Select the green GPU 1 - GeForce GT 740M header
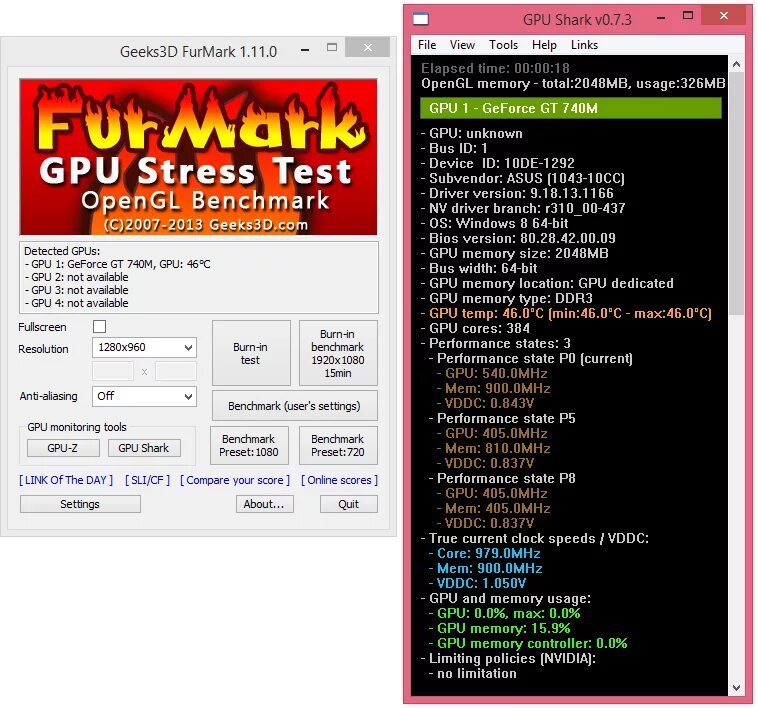This screenshot has width=758, height=708. point(570,108)
